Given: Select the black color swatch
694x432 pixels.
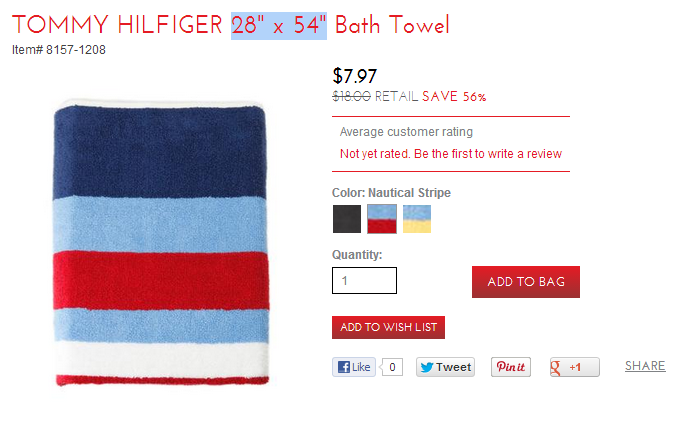Looking at the screenshot, I should (x=347, y=219).
